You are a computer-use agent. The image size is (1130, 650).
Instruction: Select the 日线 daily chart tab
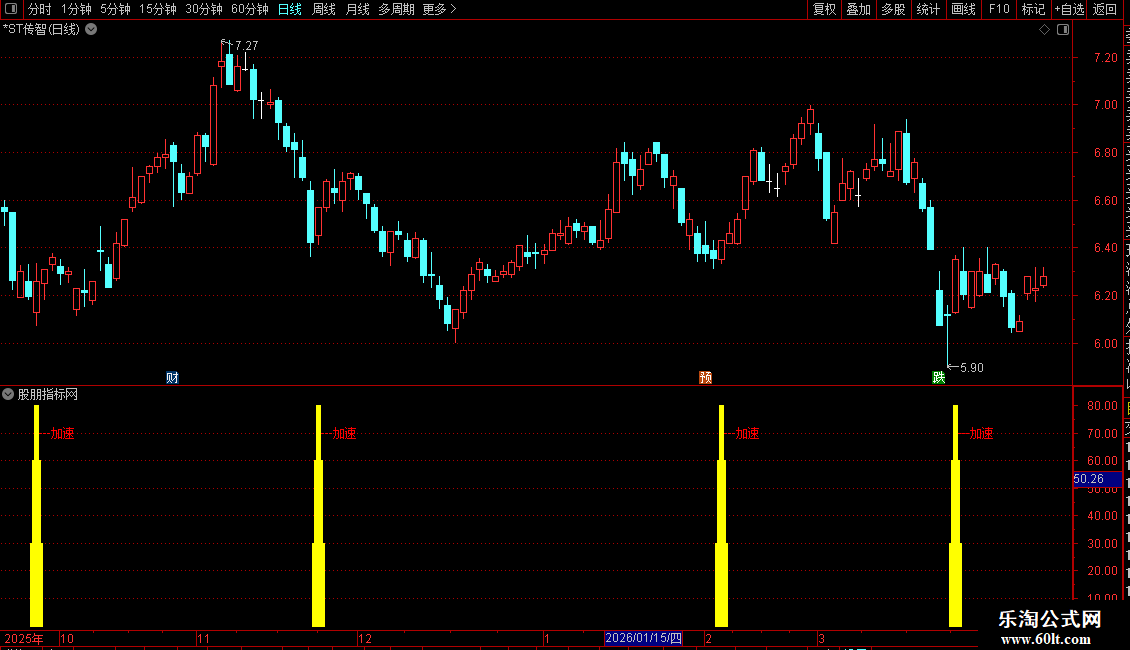click(x=290, y=9)
